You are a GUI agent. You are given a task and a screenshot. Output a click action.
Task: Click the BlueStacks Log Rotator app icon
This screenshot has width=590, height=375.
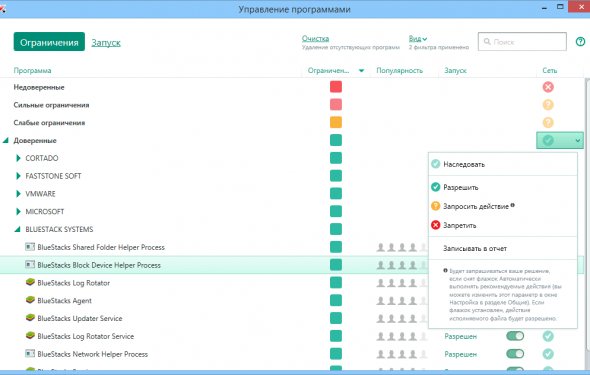click(x=30, y=282)
